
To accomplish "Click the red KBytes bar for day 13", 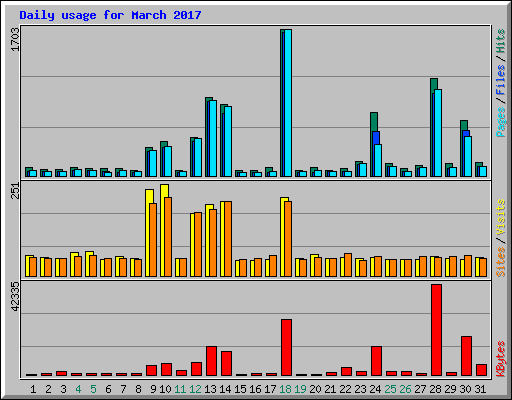I will click(211, 361).
